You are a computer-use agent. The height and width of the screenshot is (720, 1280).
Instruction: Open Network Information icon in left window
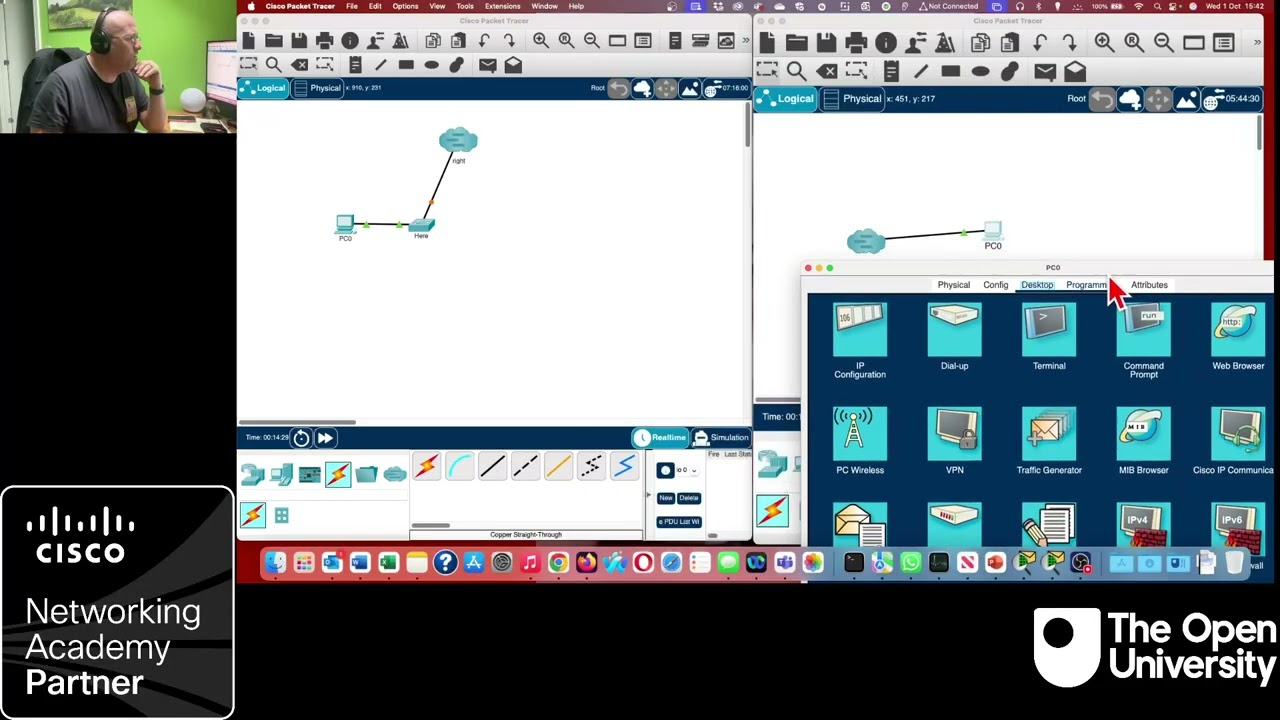click(x=350, y=41)
